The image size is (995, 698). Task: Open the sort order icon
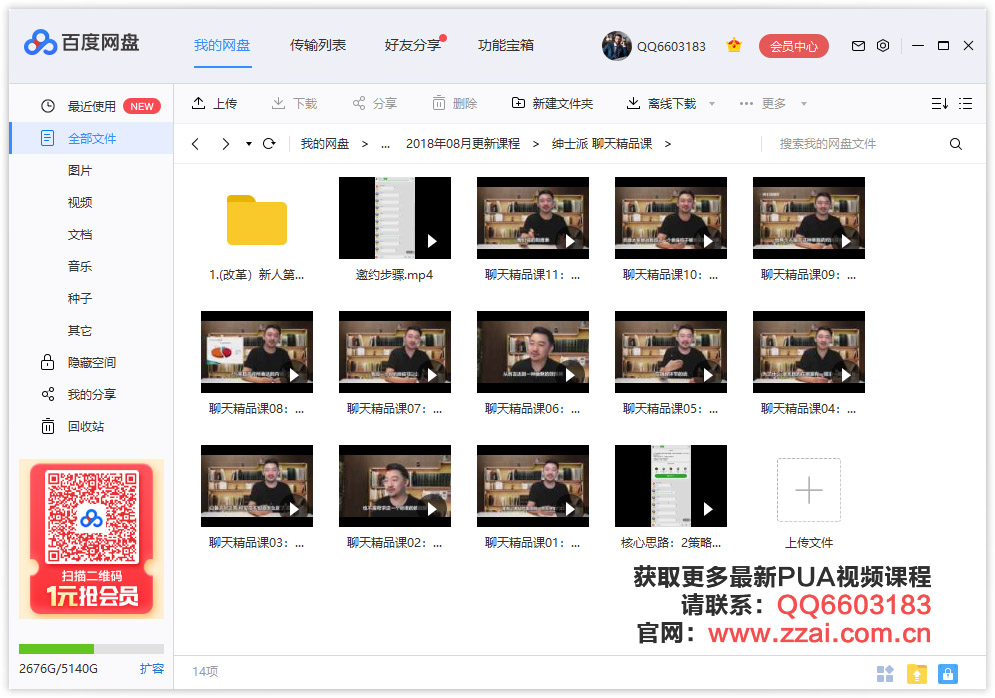pos(940,103)
